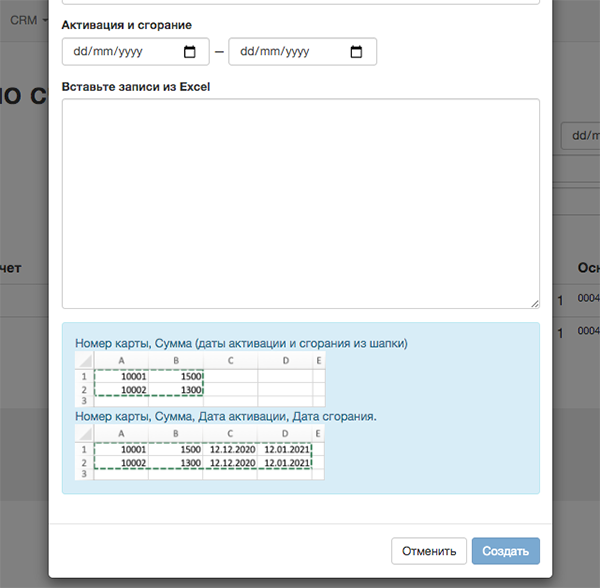Click the 'Активация и сгорание' label
The image size is (600, 588).
[x=127, y=25]
